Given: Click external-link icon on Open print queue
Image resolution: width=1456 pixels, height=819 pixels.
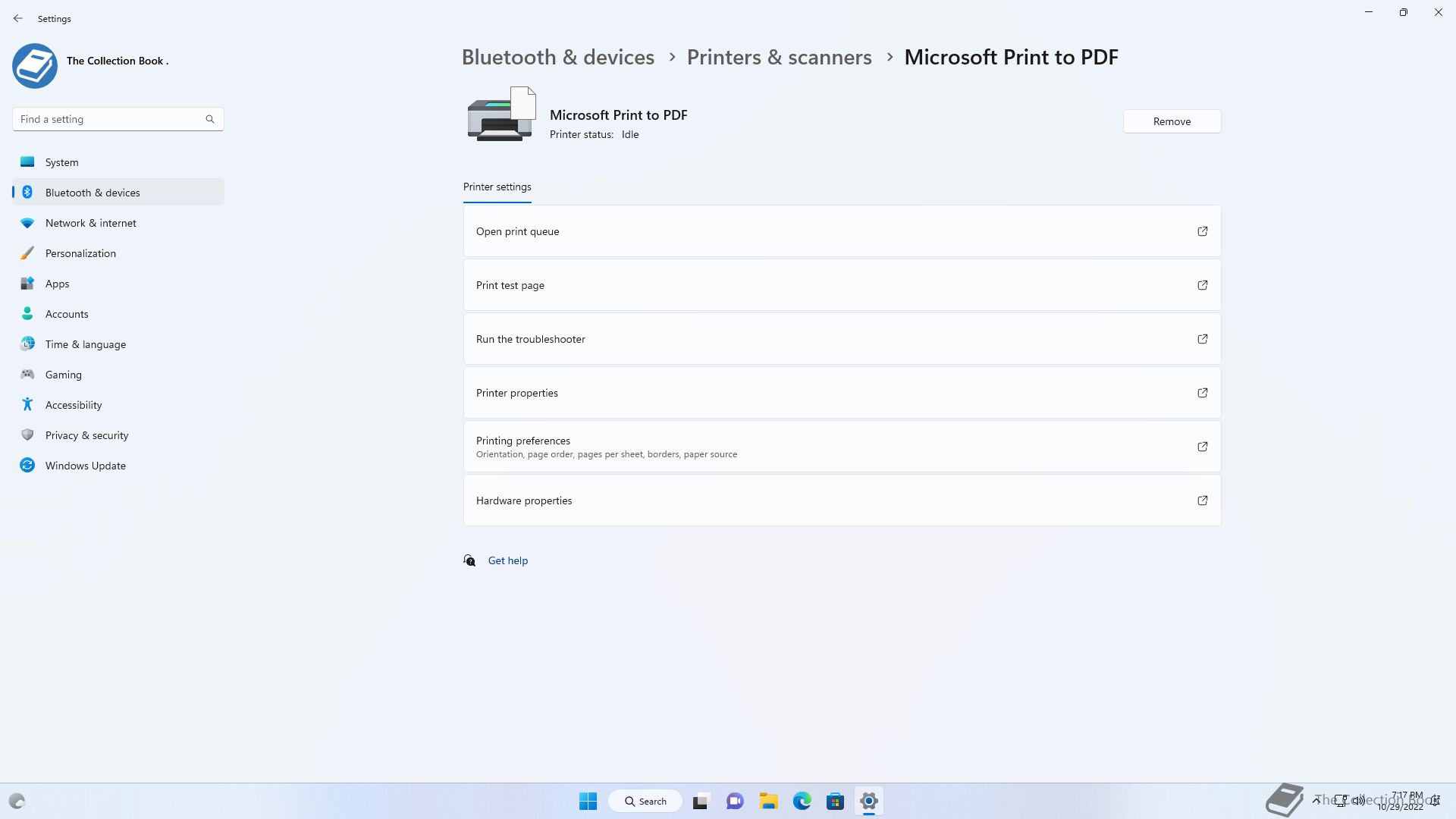Looking at the screenshot, I should click(x=1203, y=231).
